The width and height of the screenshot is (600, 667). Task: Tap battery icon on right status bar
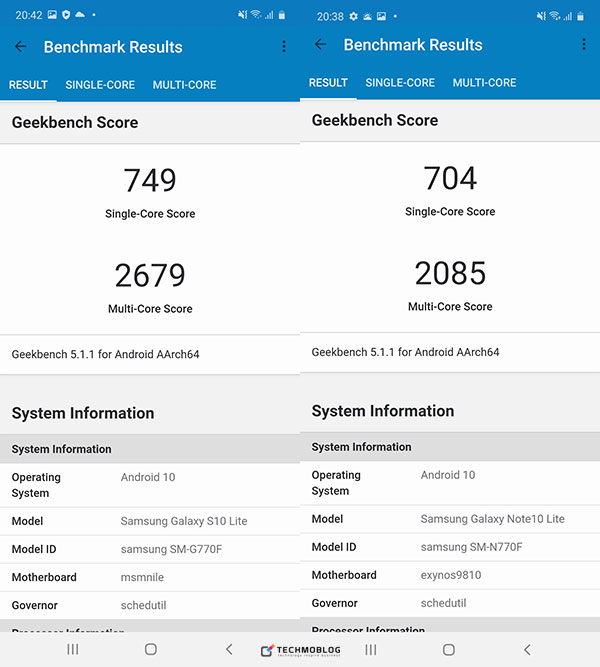580,16
